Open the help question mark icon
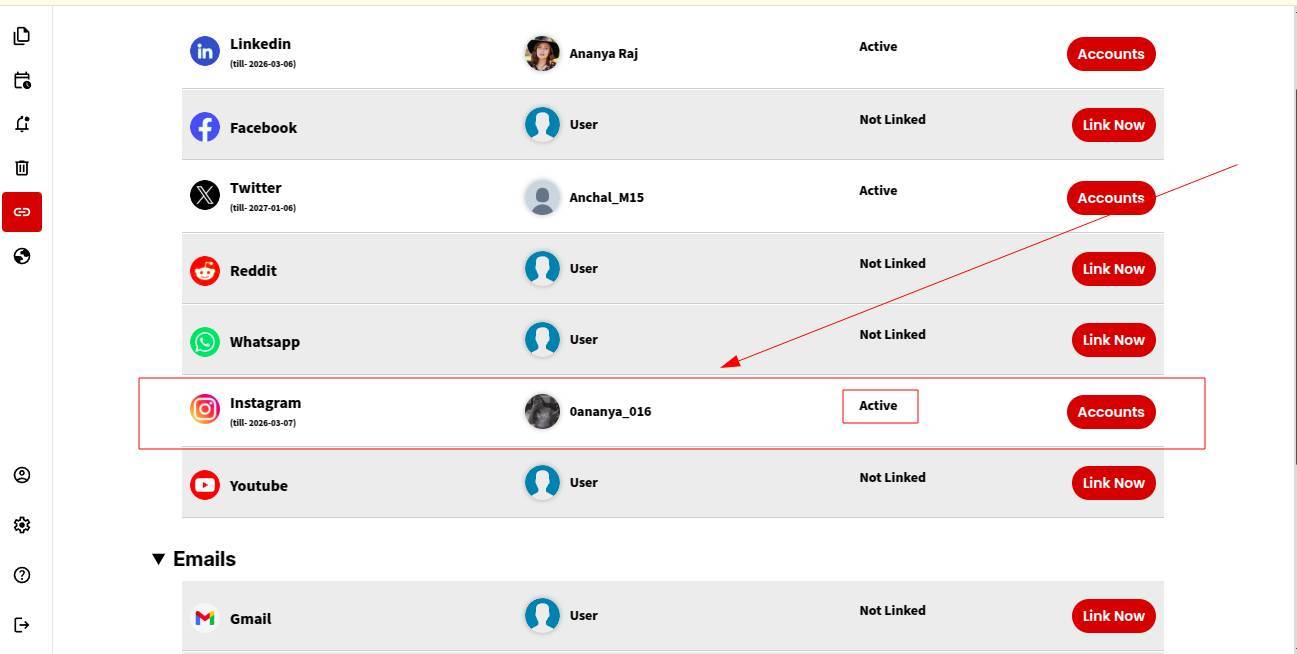 [x=21, y=575]
